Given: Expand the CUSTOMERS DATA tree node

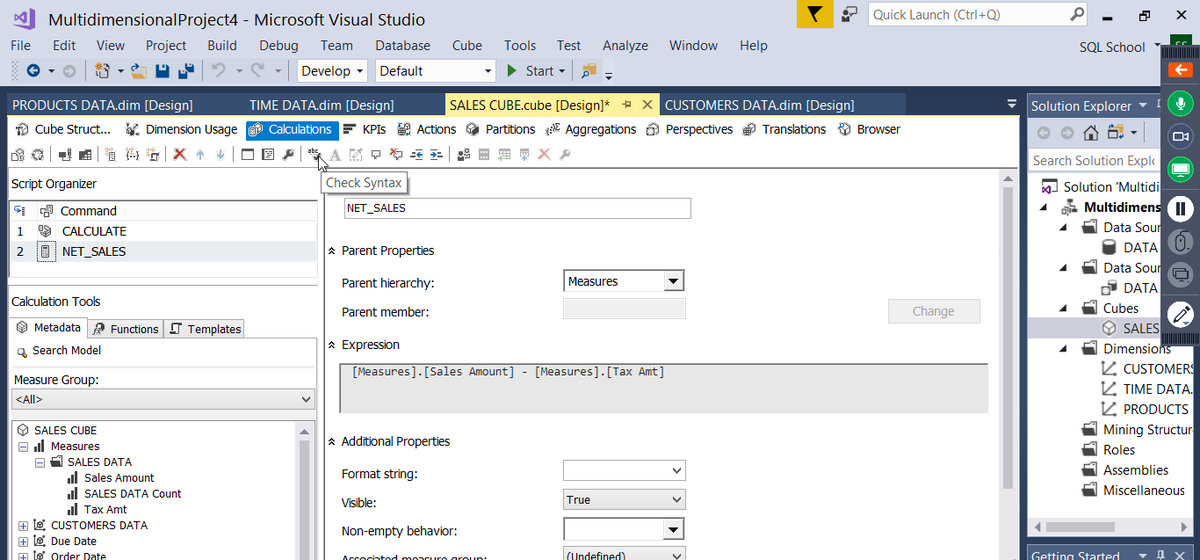Looking at the screenshot, I should coord(23,526).
